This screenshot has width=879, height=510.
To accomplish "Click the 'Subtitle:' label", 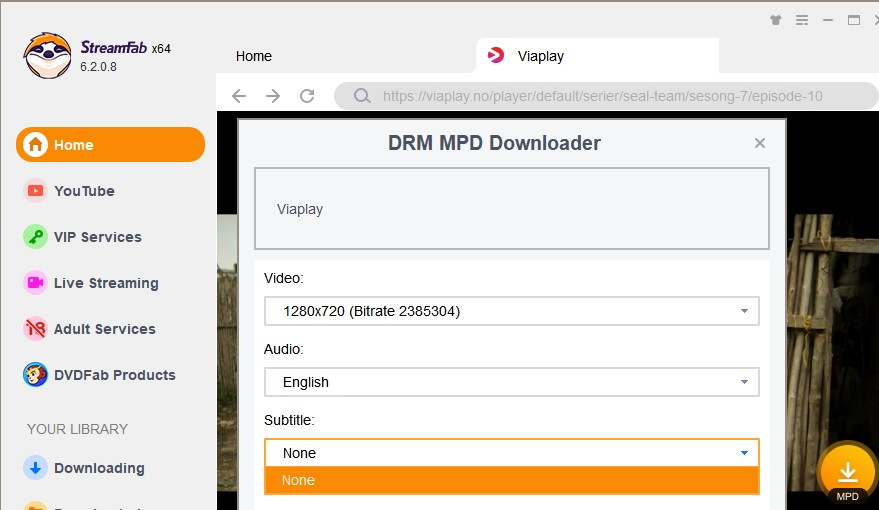I will pyautogui.click(x=289, y=420).
